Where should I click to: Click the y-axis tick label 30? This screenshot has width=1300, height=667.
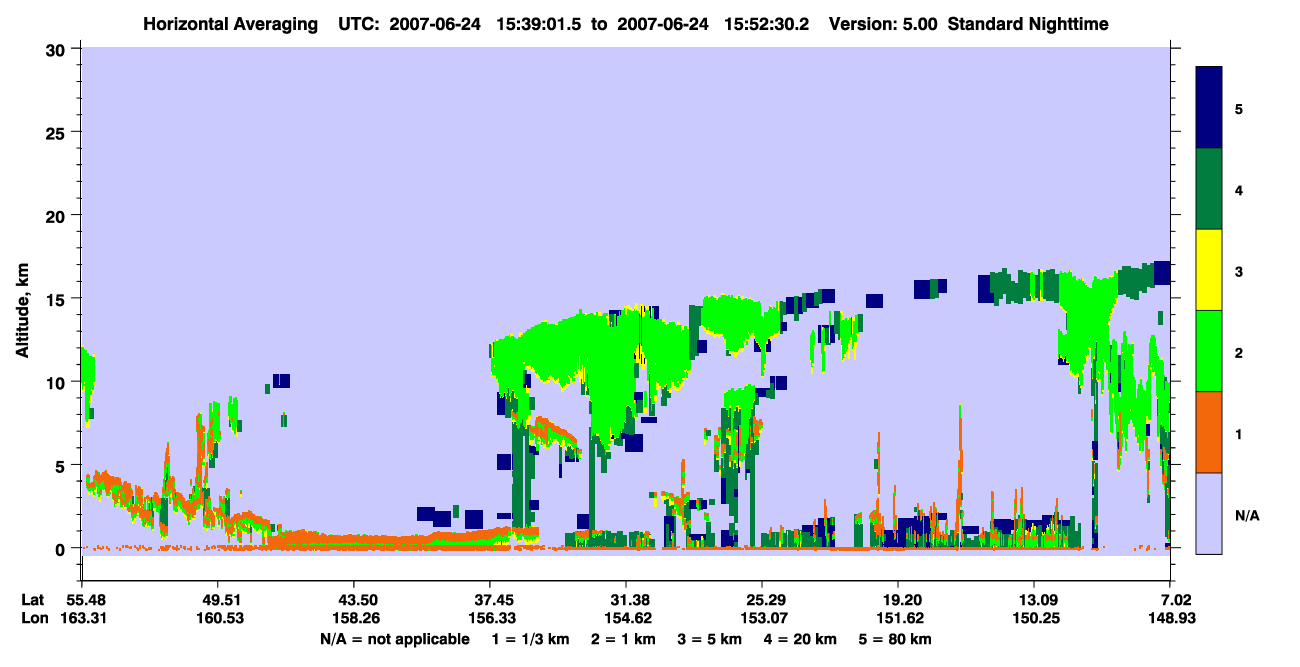58,49
